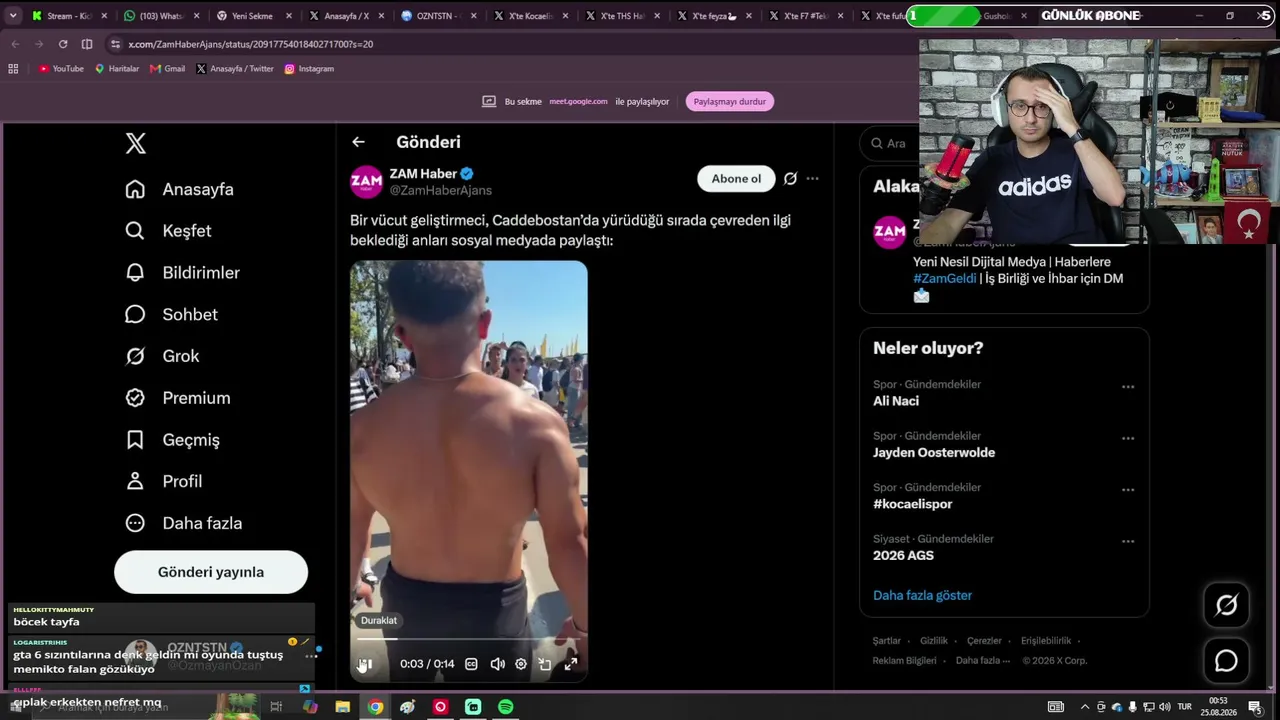The width and height of the screenshot is (1280, 720).
Task: Open options for 2026 AGS trend
Action: click(1128, 541)
